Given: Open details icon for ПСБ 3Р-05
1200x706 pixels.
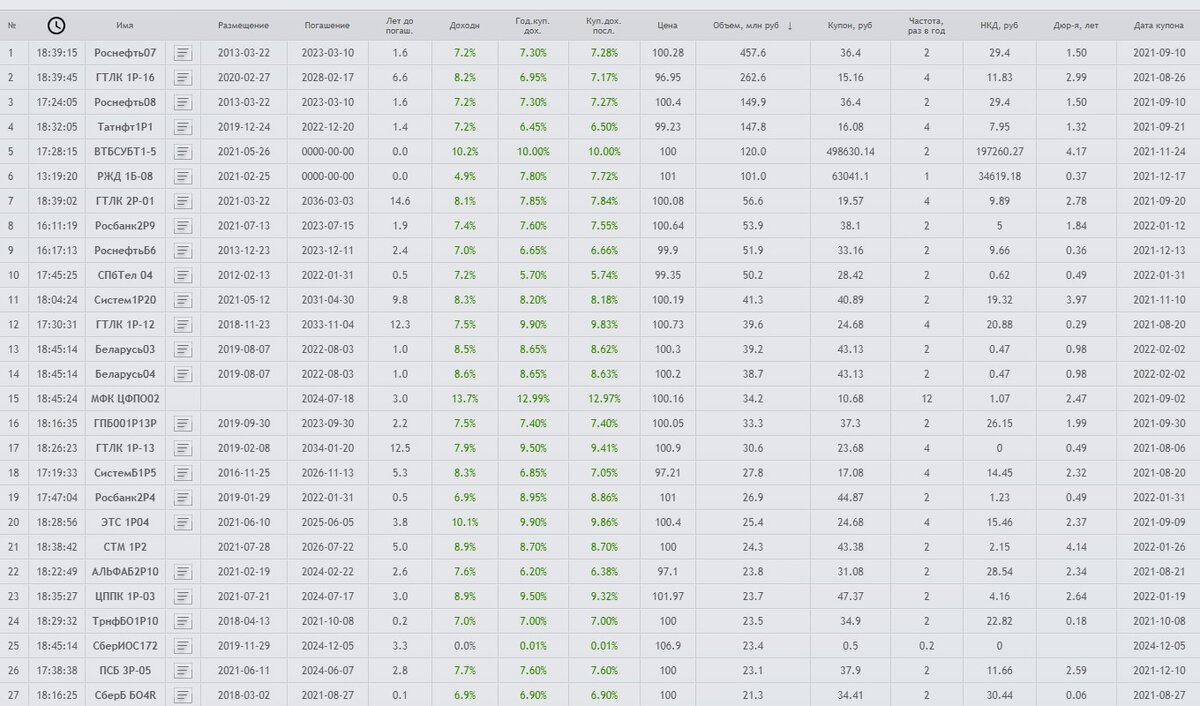Looking at the screenshot, I should (x=183, y=670).
